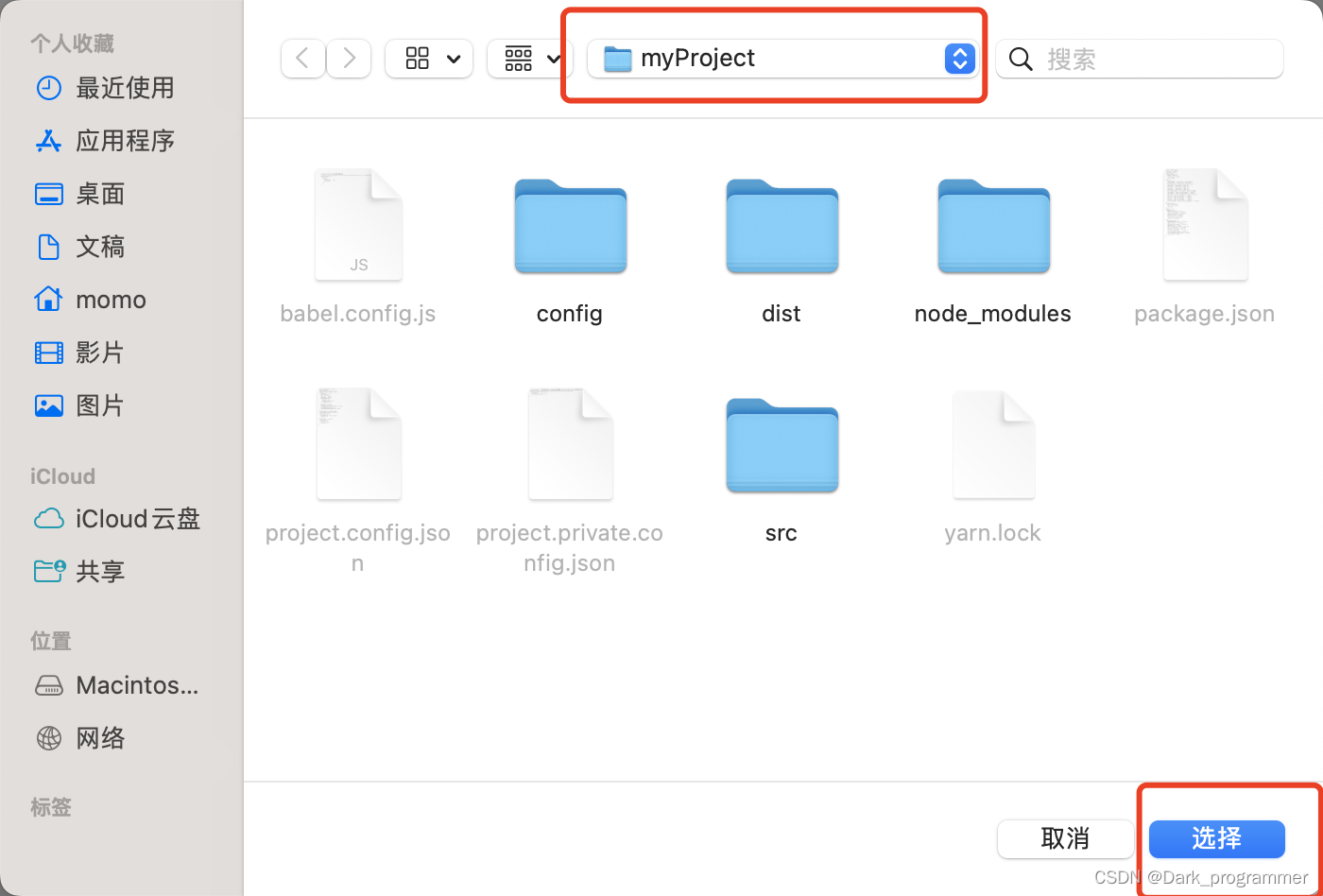Select the config folder icon
Viewport: 1323px width, 896px height.
(x=570, y=226)
